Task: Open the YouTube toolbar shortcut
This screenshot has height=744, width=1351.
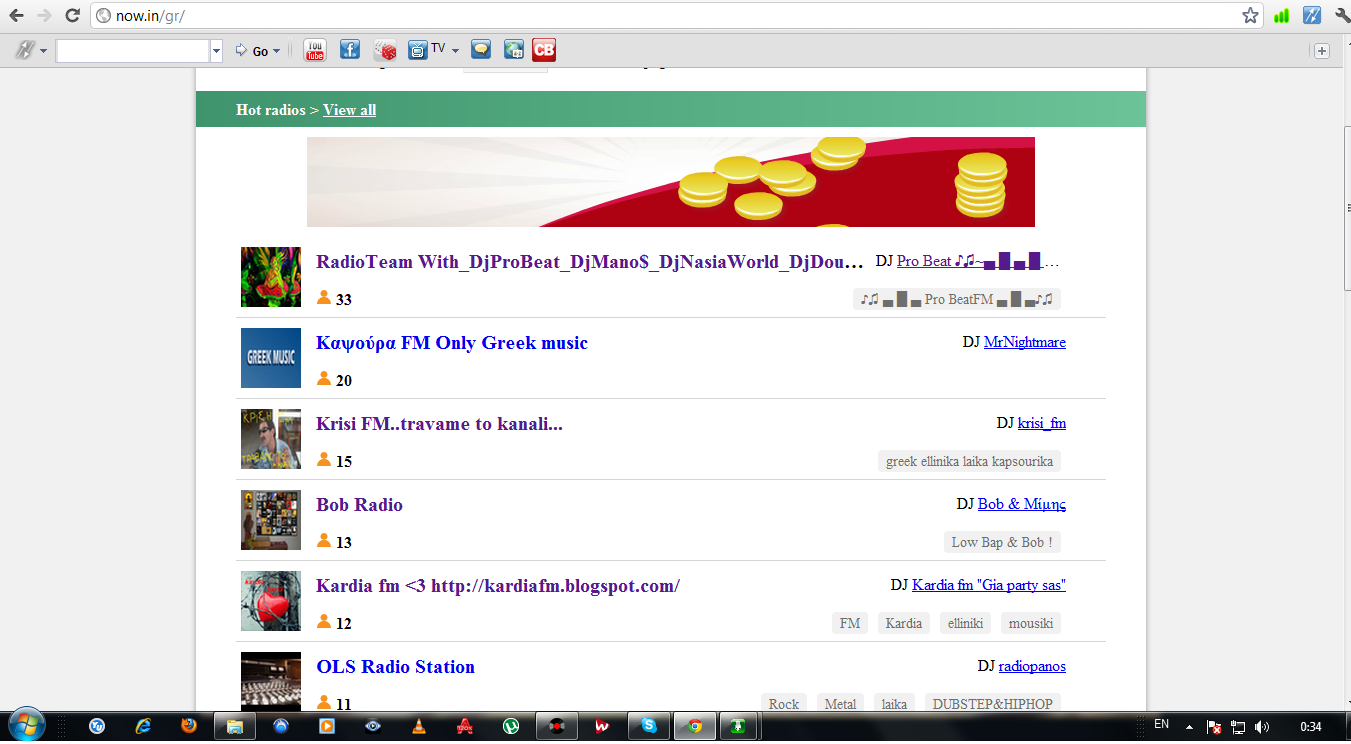Action: [x=314, y=50]
